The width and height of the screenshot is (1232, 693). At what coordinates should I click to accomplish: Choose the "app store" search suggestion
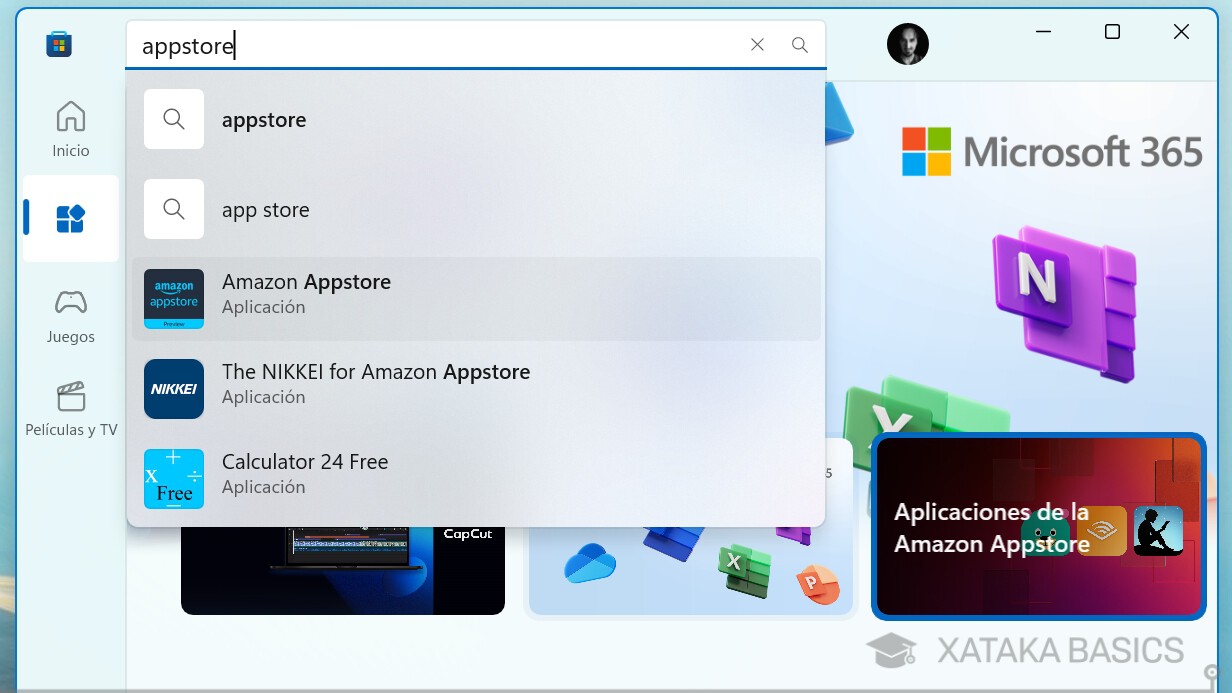(476, 210)
